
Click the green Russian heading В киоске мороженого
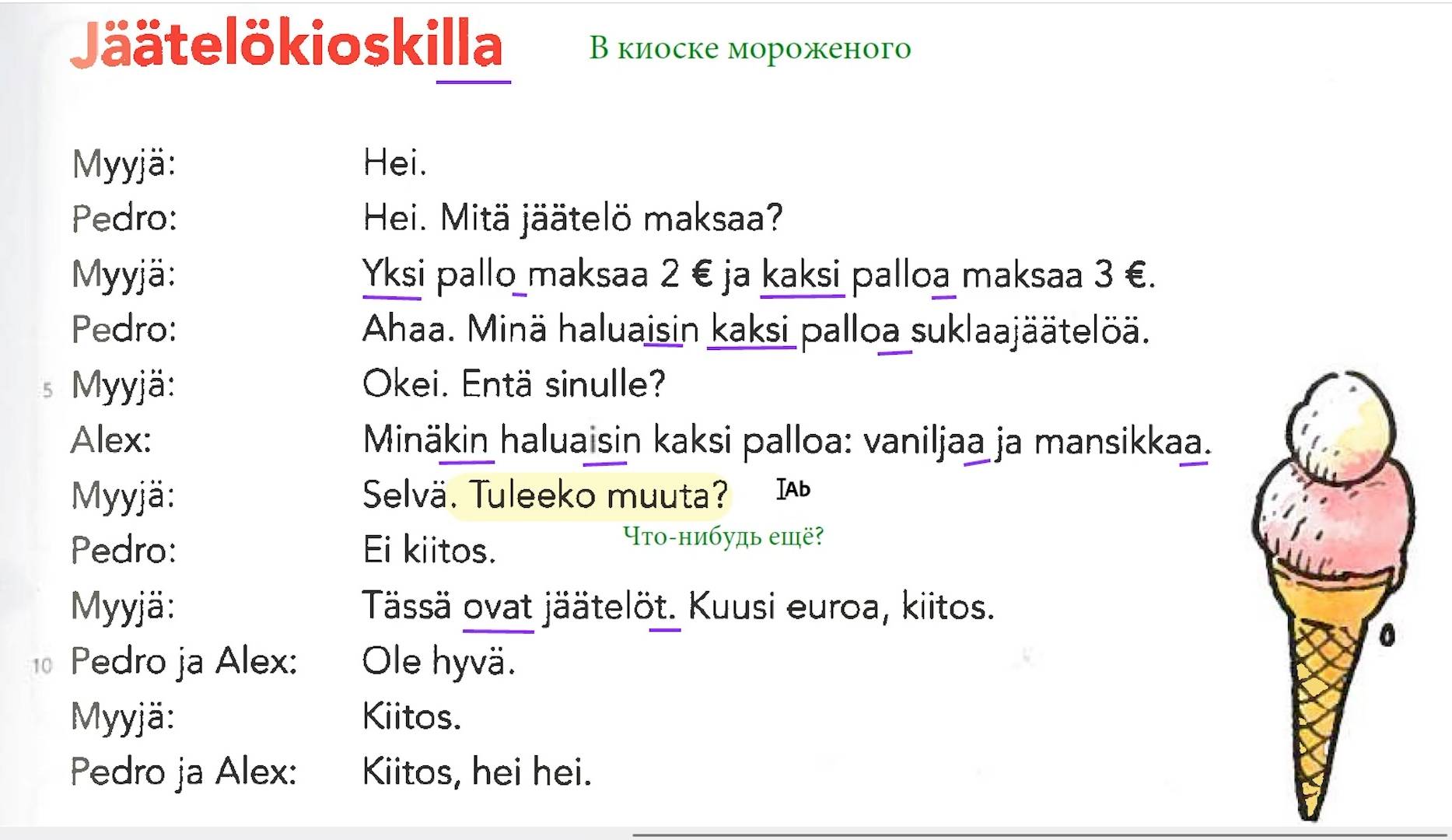point(750,48)
